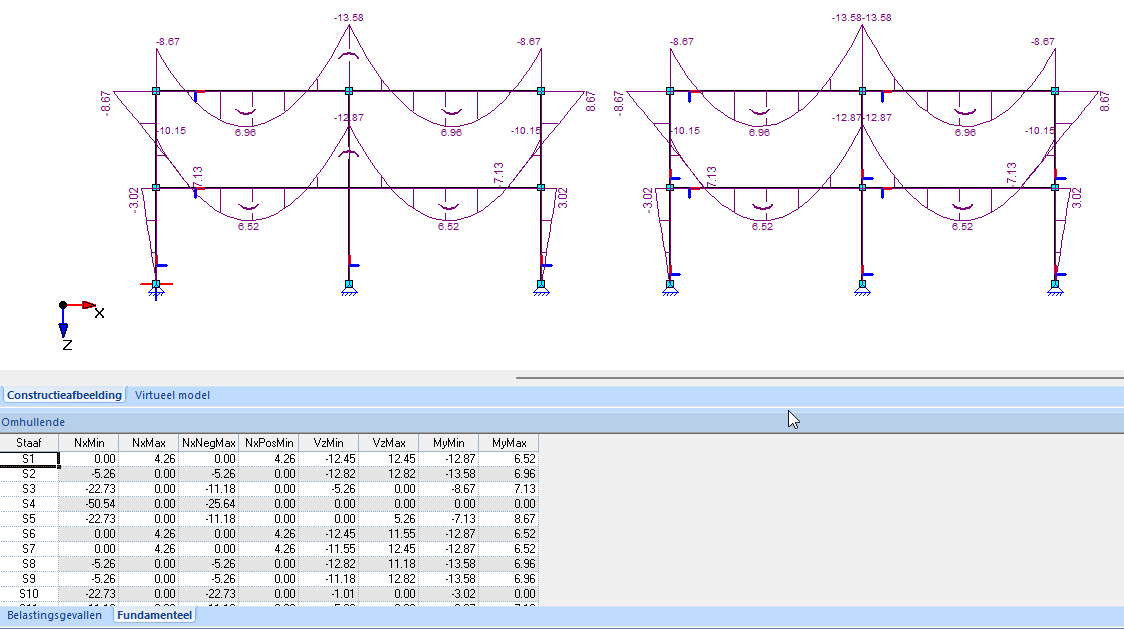Select row S7 in the Staaf column
The height and width of the screenshot is (629, 1124).
click(x=29, y=549)
